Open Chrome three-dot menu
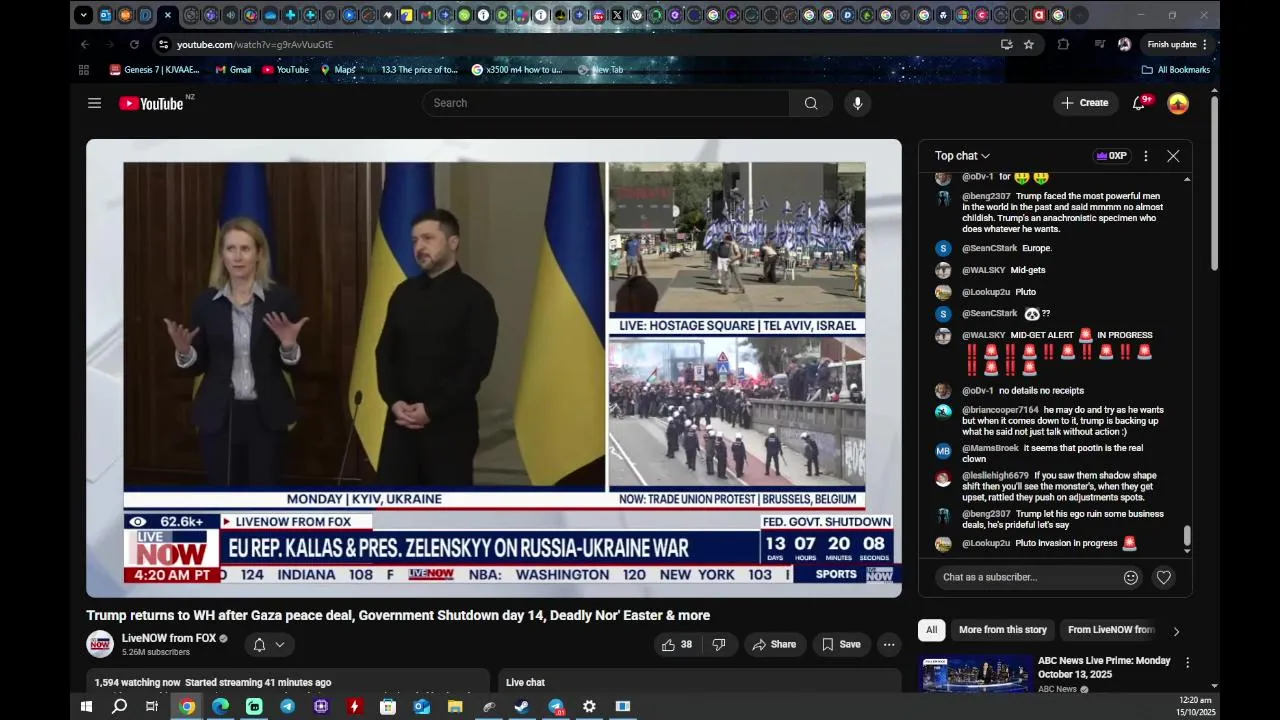The image size is (1280, 720). [x=1205, y=44]
